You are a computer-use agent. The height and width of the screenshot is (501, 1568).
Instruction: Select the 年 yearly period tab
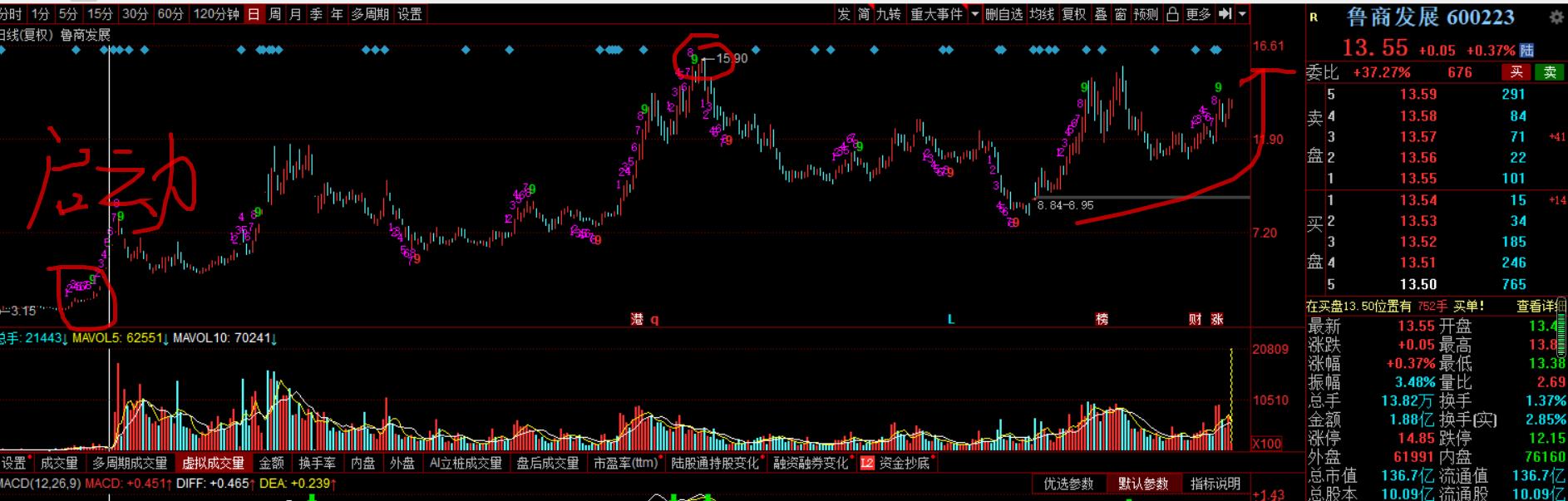(x=337, y=14)
